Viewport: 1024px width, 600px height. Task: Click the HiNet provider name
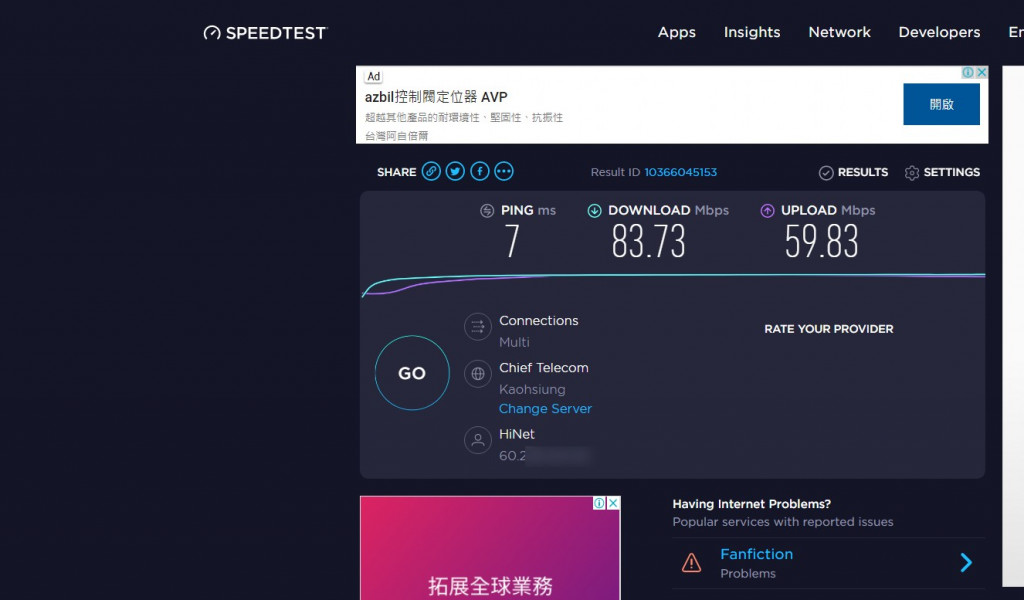click(x=517, y=434)
